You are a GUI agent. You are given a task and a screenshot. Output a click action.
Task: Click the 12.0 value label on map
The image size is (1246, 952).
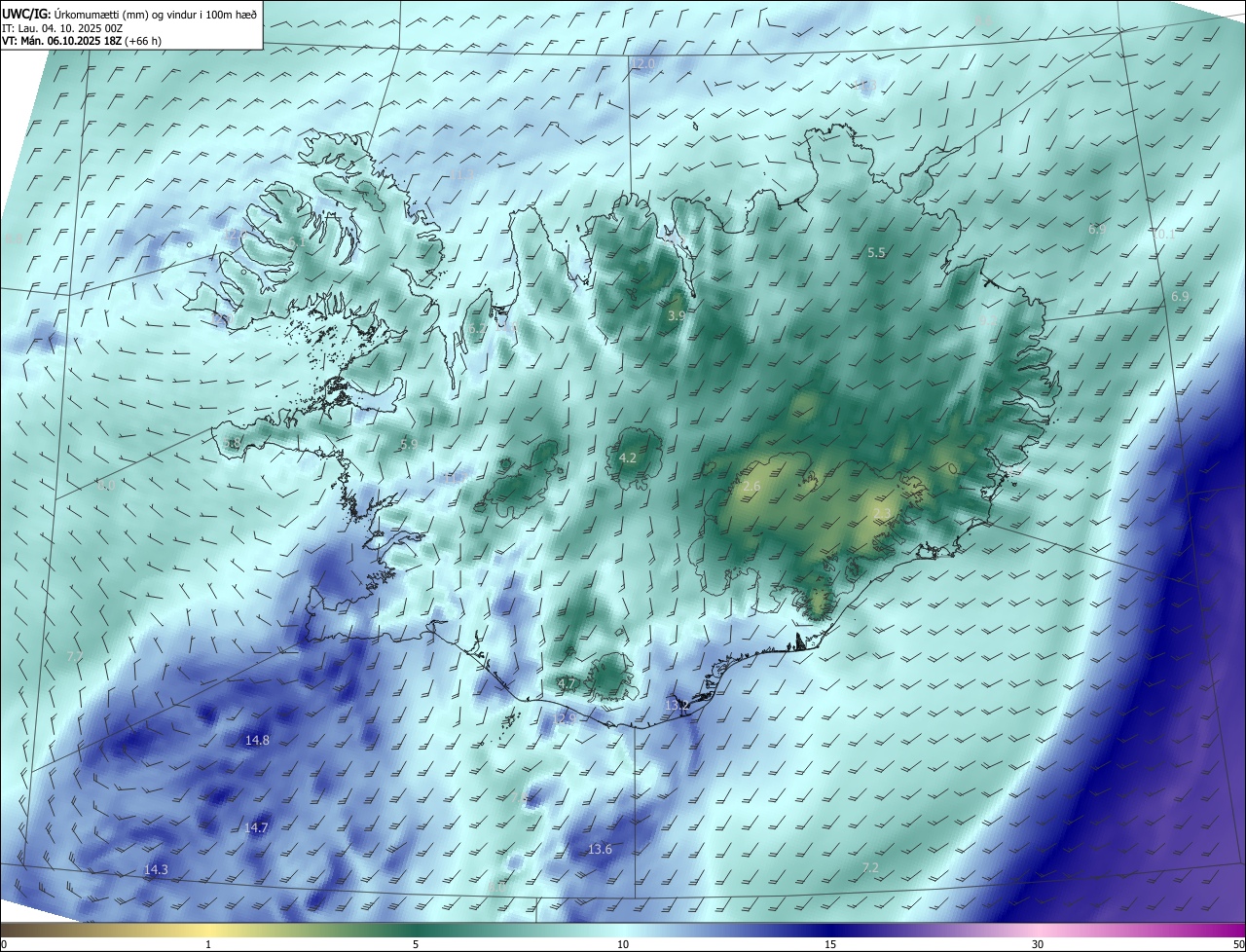642,64
